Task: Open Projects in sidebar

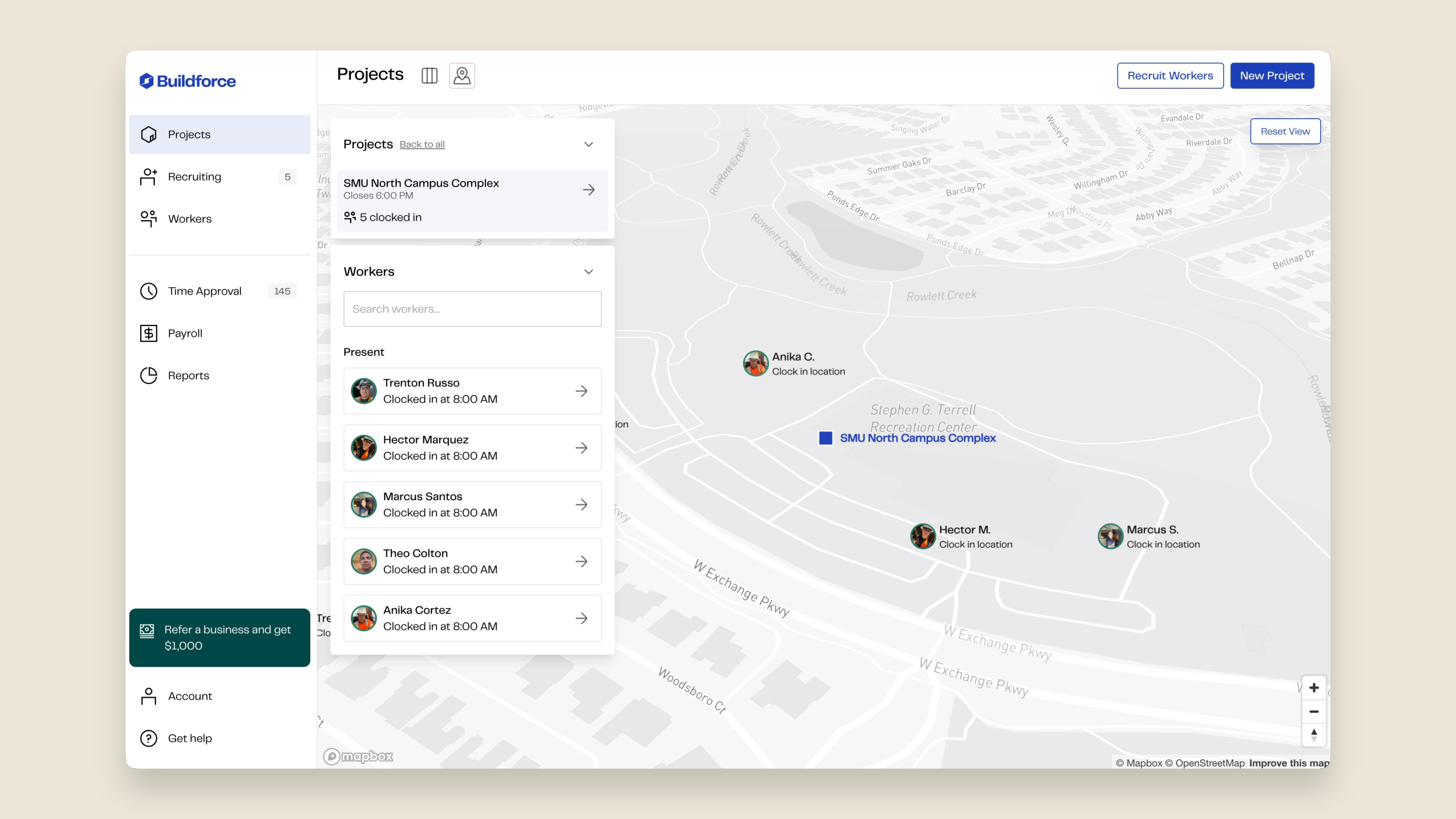Action: 219,135
